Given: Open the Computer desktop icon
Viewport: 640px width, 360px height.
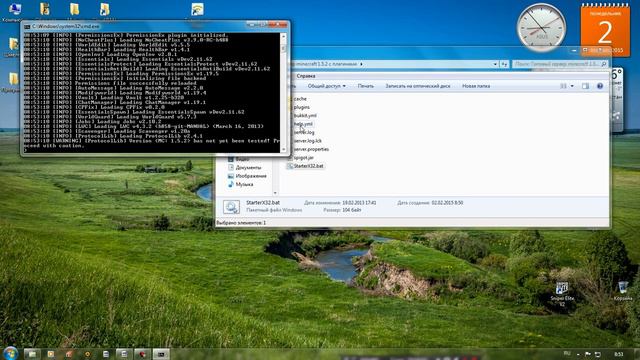Looking at the screenshot, I should tap(15, 10).
